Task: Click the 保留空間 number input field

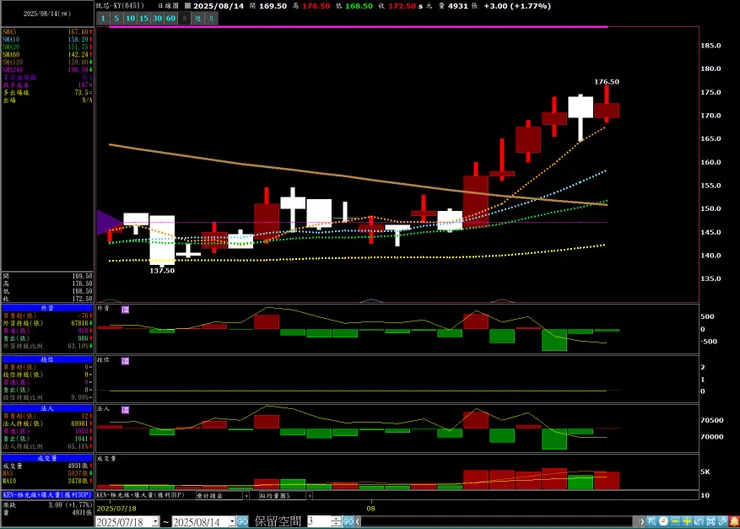Action: [x=320, y=521]
